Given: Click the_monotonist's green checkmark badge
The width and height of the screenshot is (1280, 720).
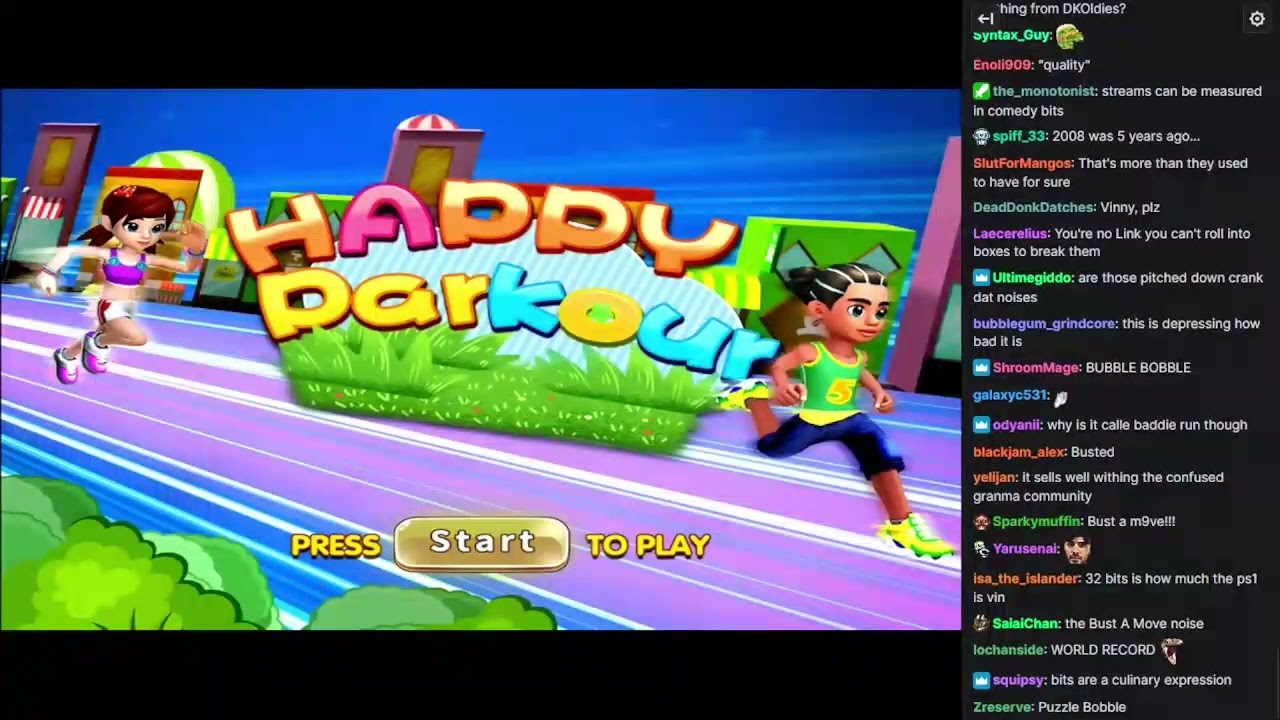Looking at the screenshot, I should click(x=981, y=91).
